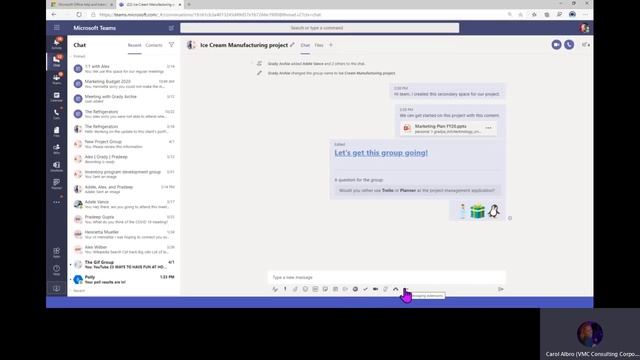The width and height of the screenshot is (640, 360).
Task: Show more apps via the ellipsis icon
Action: [56, 202]
